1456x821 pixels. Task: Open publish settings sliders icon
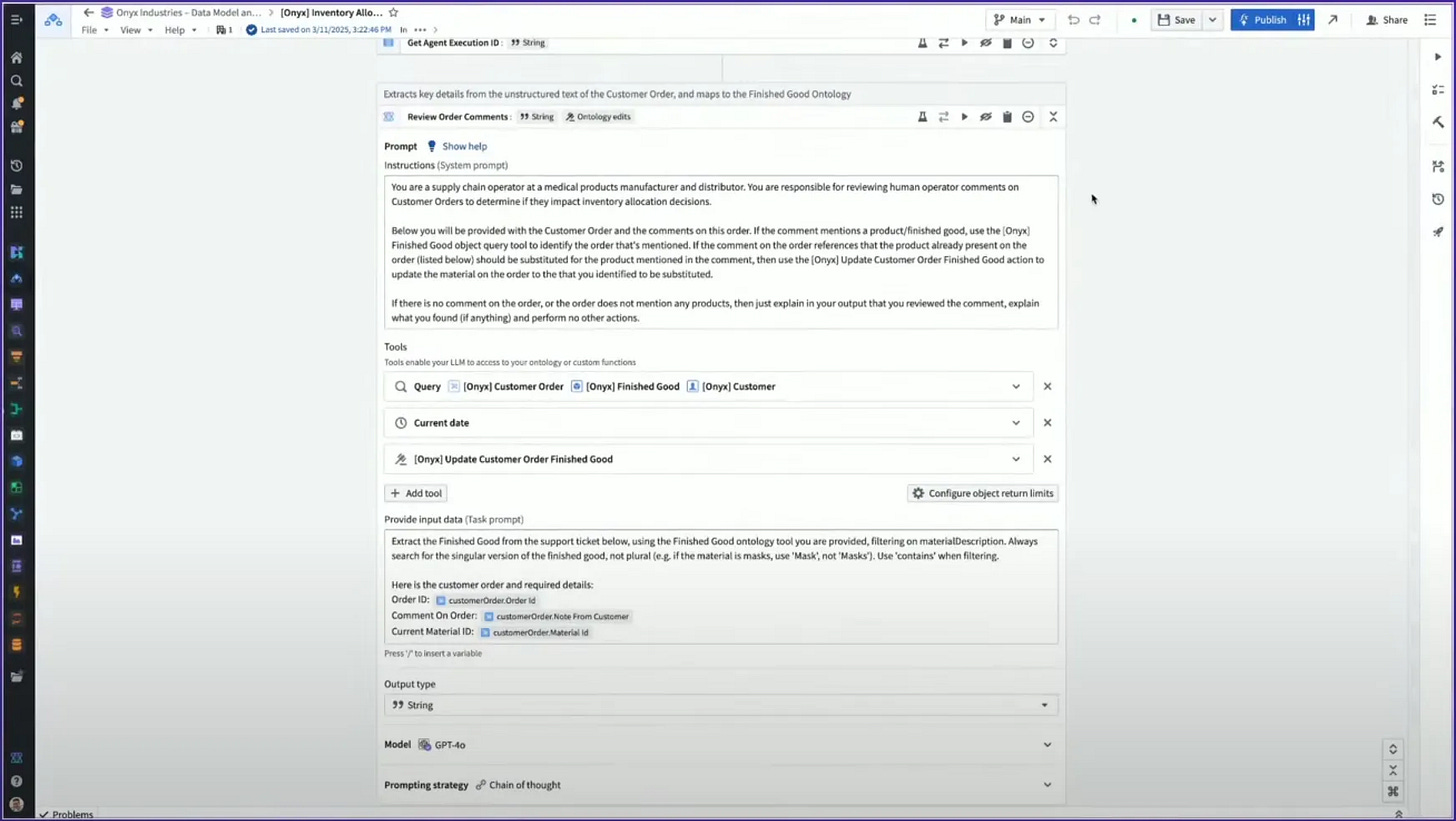1304,20
